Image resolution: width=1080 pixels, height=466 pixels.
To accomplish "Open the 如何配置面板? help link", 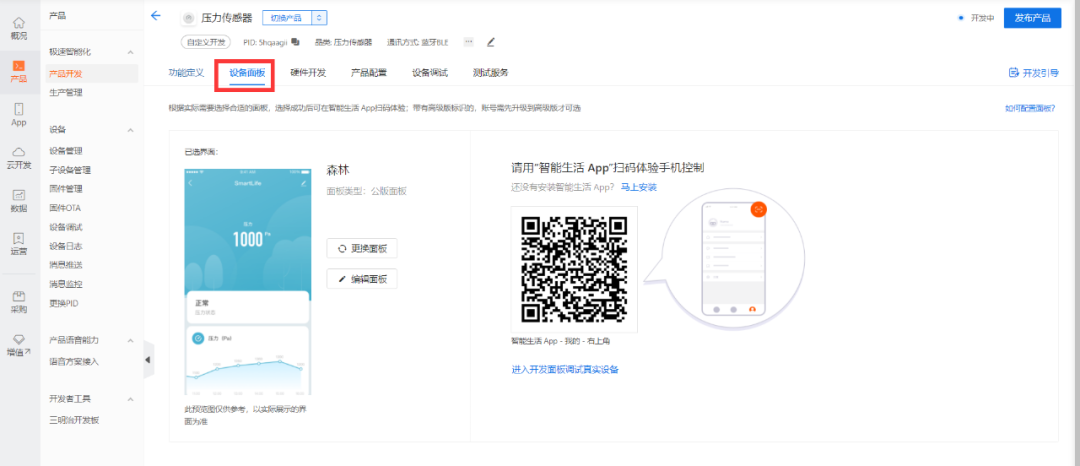I will tap(1030, 108).
